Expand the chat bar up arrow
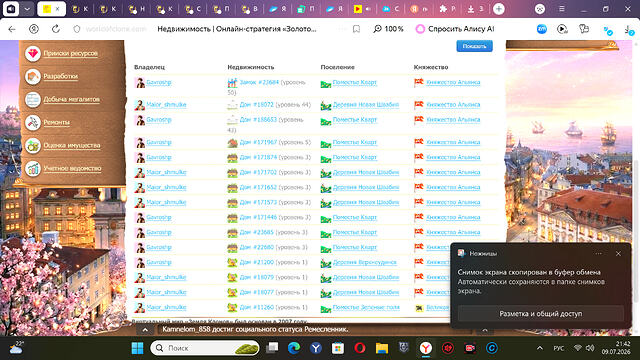The image size is (640, 360). point(145,330)
